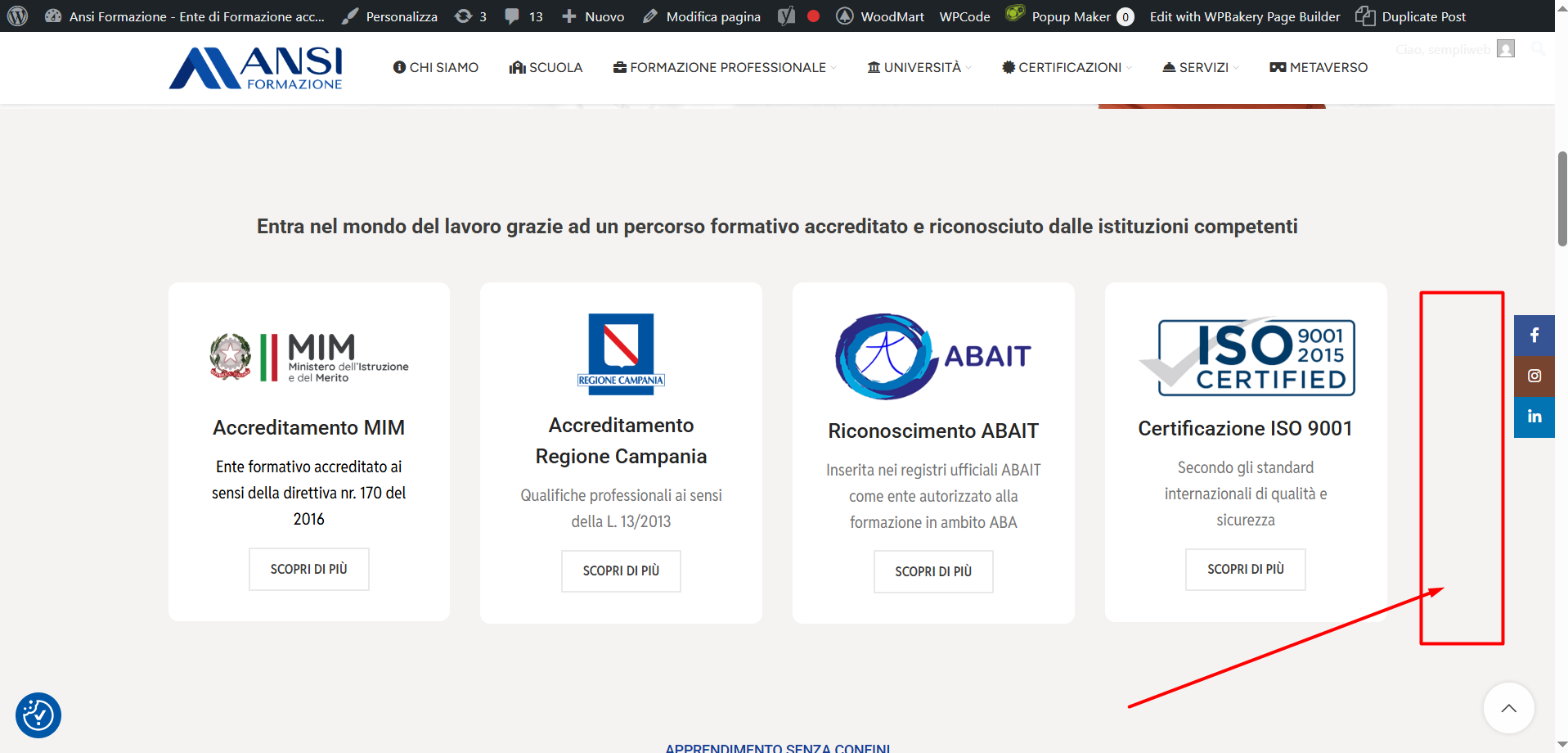Open the comments icon showing 13

(x=523, y=16)
